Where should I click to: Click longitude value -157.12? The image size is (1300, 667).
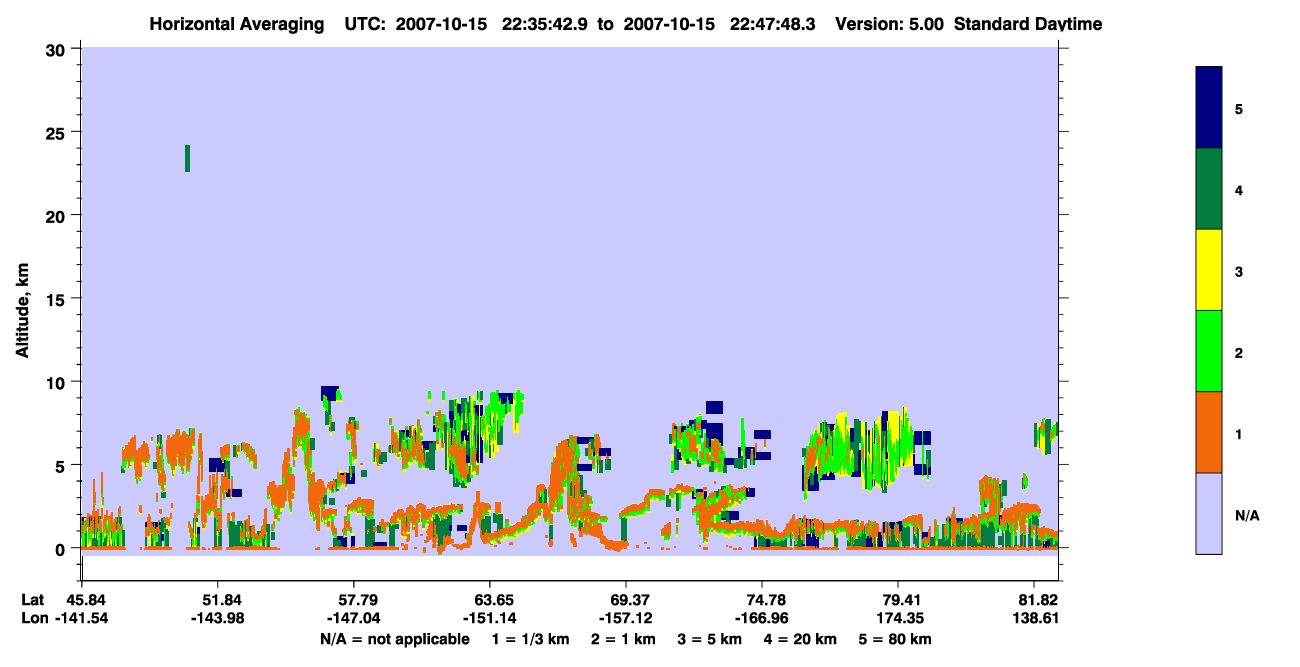point(626,618)
